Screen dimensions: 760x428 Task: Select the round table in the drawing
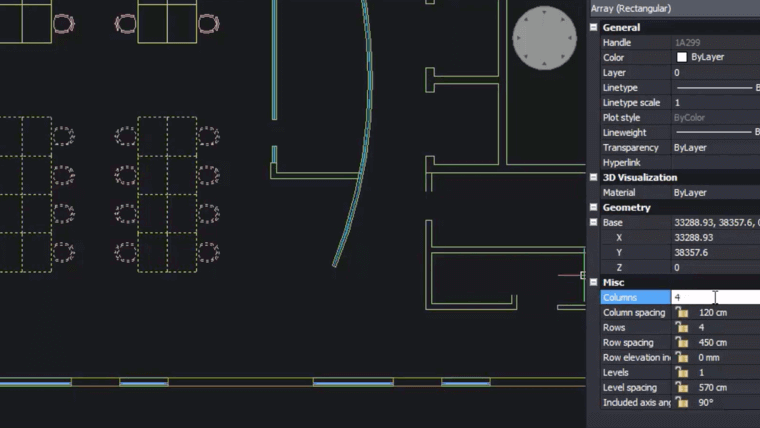545,39
